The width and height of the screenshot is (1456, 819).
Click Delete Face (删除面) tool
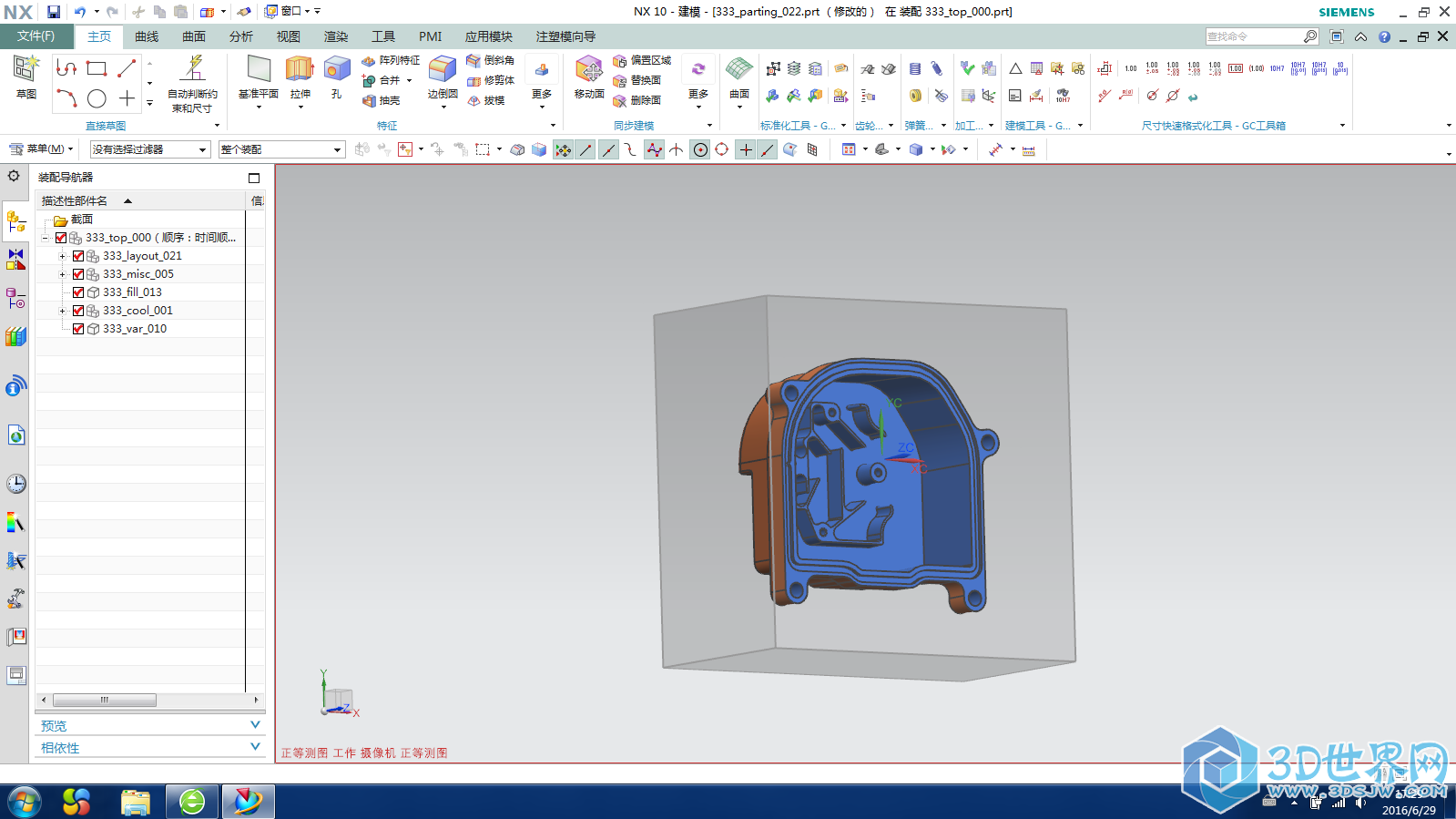[x=637, y=100]
